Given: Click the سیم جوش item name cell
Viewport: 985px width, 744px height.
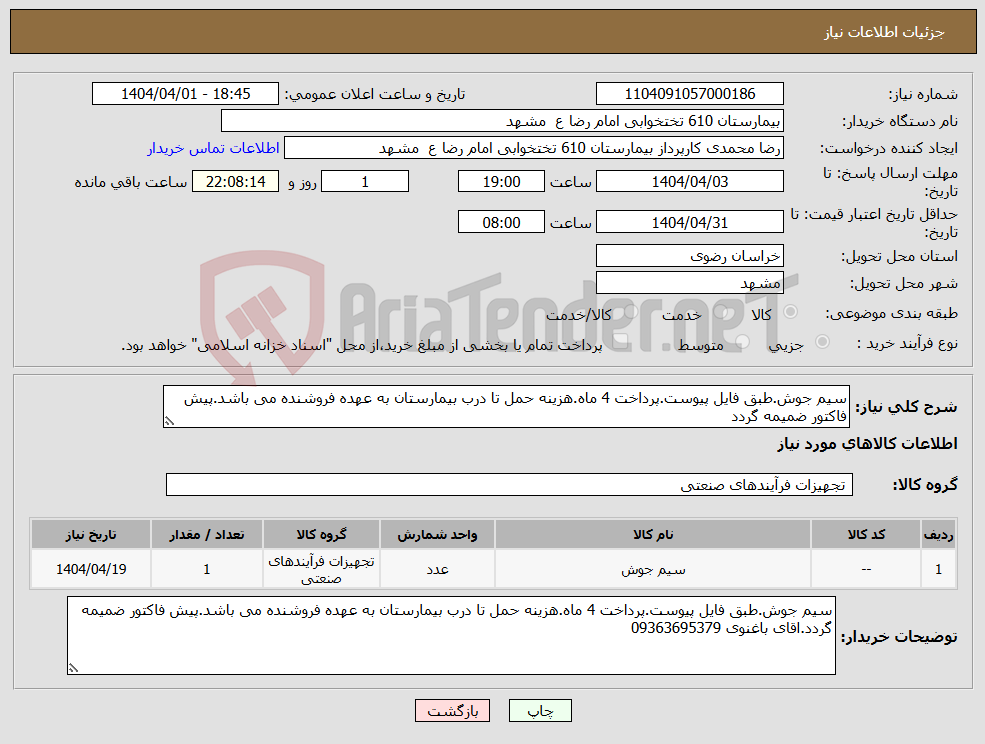Looking at the screenshot, I should tap(653, 569).
